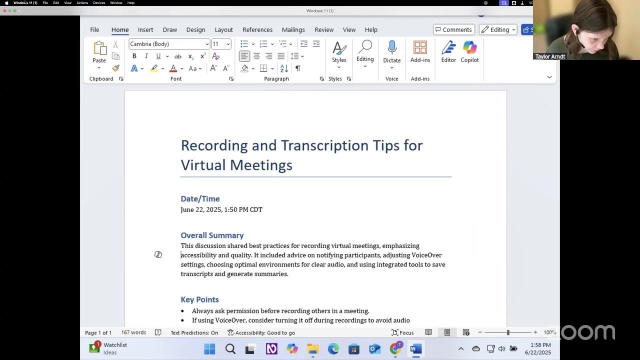Click the Editor icon
640x360 pixels.
coord(448,48)
